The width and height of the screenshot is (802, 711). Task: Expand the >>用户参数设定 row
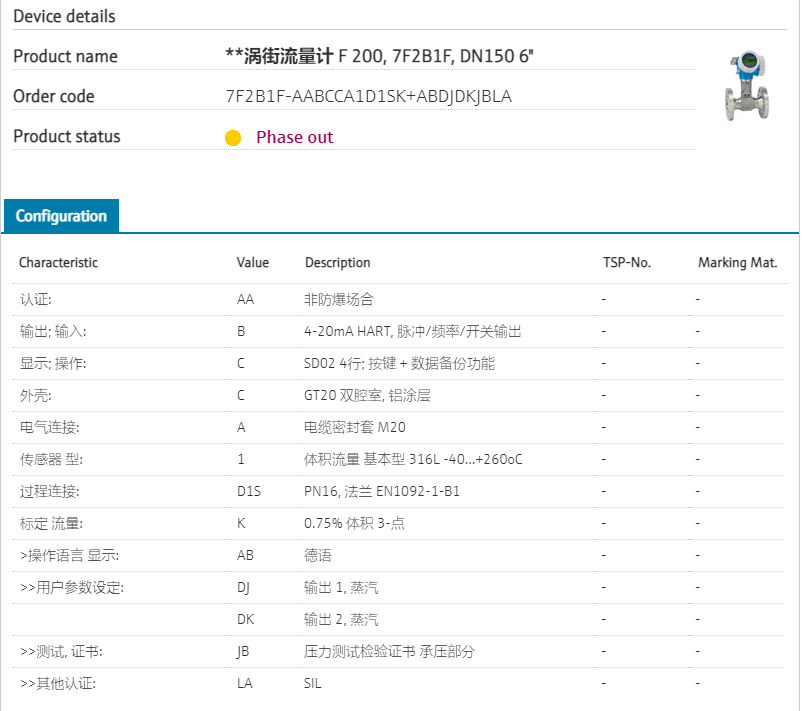coord(71,587)
